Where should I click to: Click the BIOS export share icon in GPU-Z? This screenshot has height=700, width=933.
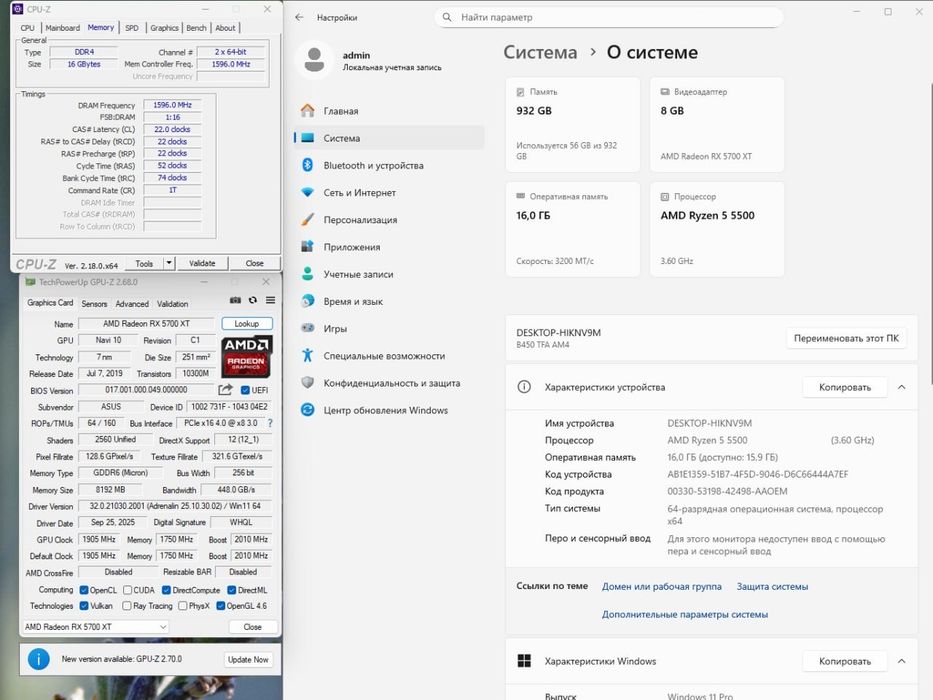[x=225, y=390]
